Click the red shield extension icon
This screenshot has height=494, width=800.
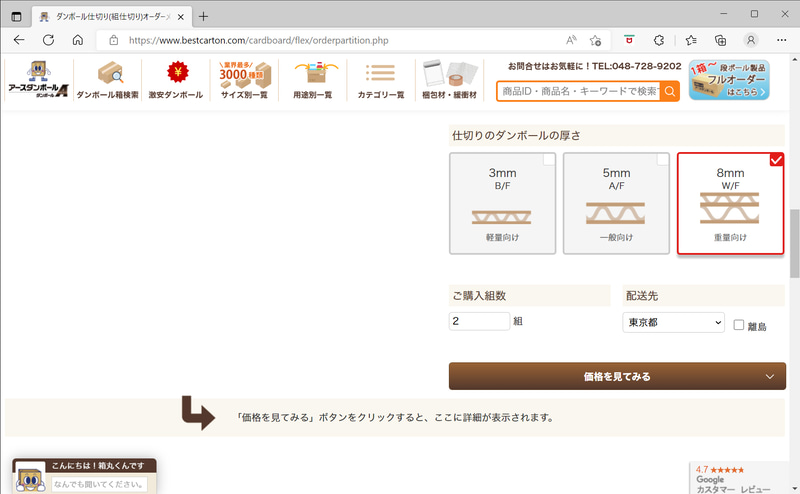(629, 40)
